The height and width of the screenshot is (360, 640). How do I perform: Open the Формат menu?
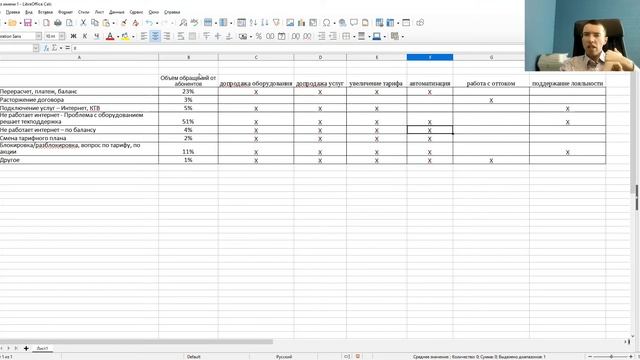[x=65, y=12]
